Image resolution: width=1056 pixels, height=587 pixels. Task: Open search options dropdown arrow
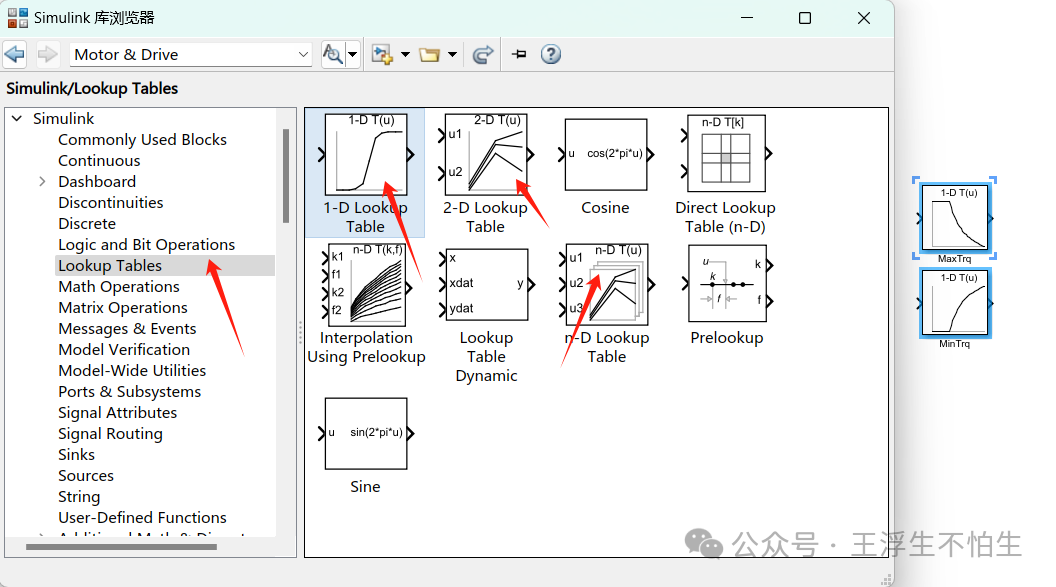[x=353, y=55]
